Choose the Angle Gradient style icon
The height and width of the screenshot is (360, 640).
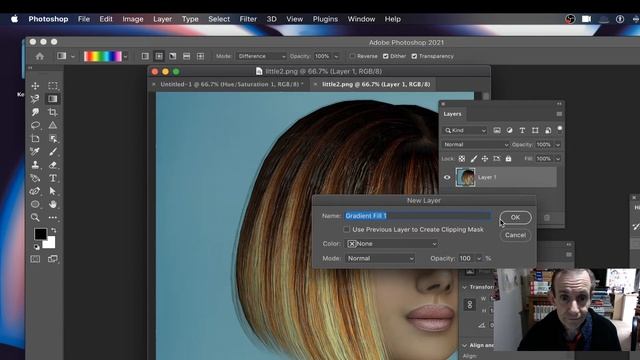click(x=173, y=56)
